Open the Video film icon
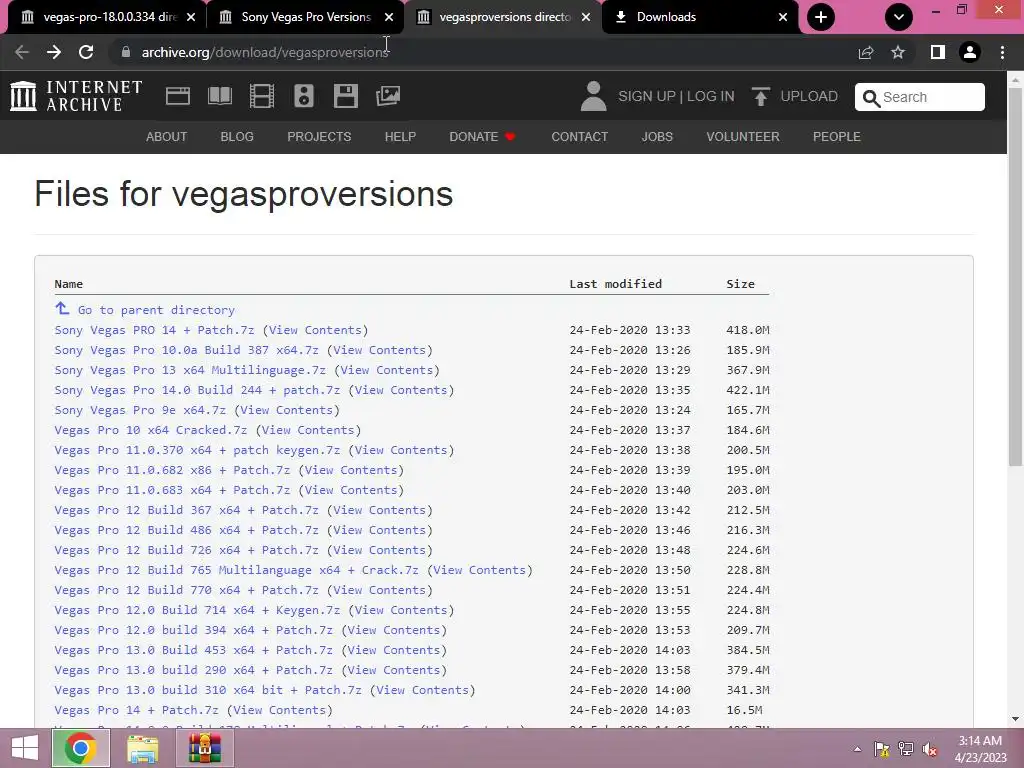The image size is (1024, 768). pos(262,96)
